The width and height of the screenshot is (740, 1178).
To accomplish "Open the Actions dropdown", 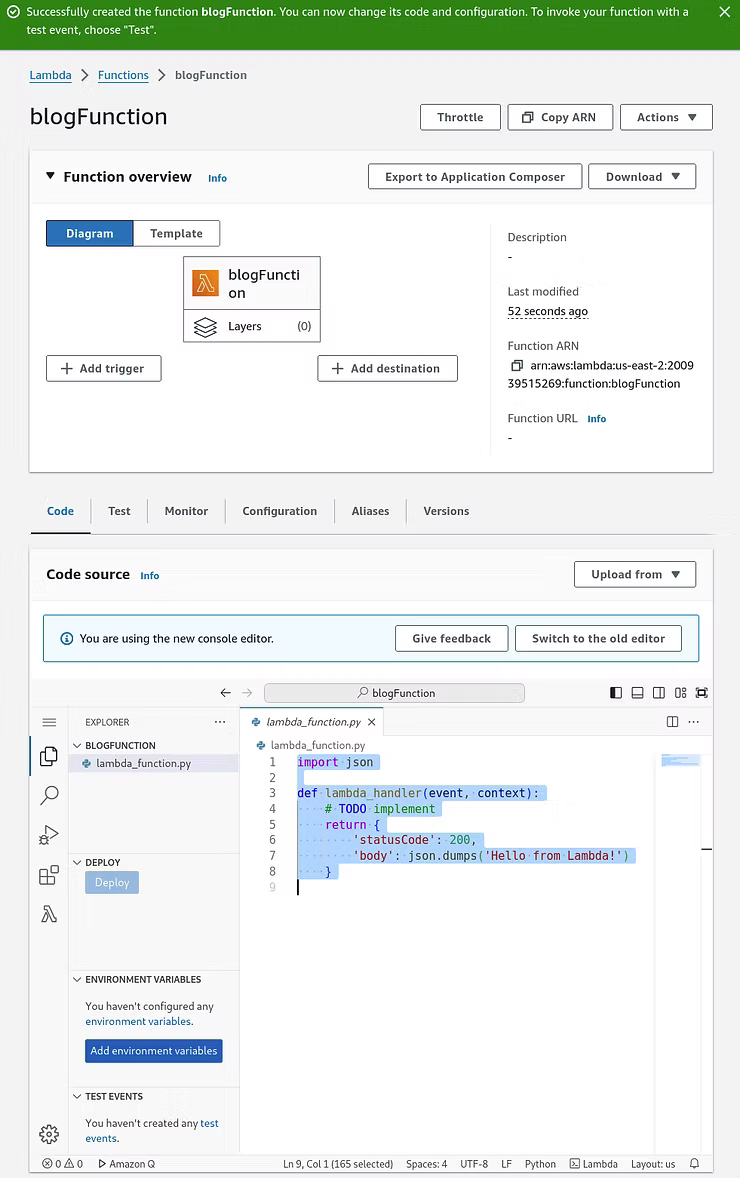I will [666, 117].
